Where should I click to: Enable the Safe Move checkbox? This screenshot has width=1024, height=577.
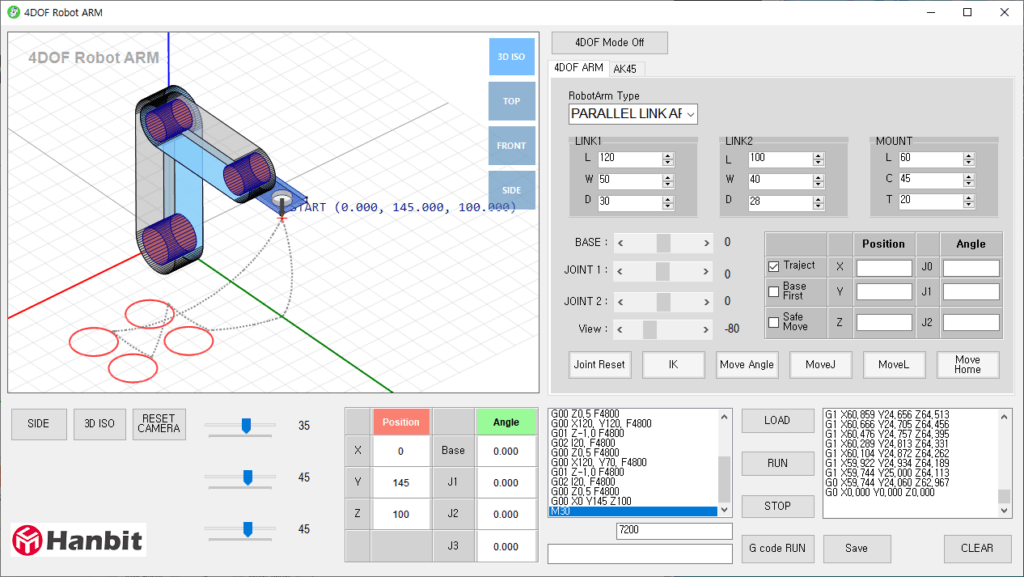[773, 322]
